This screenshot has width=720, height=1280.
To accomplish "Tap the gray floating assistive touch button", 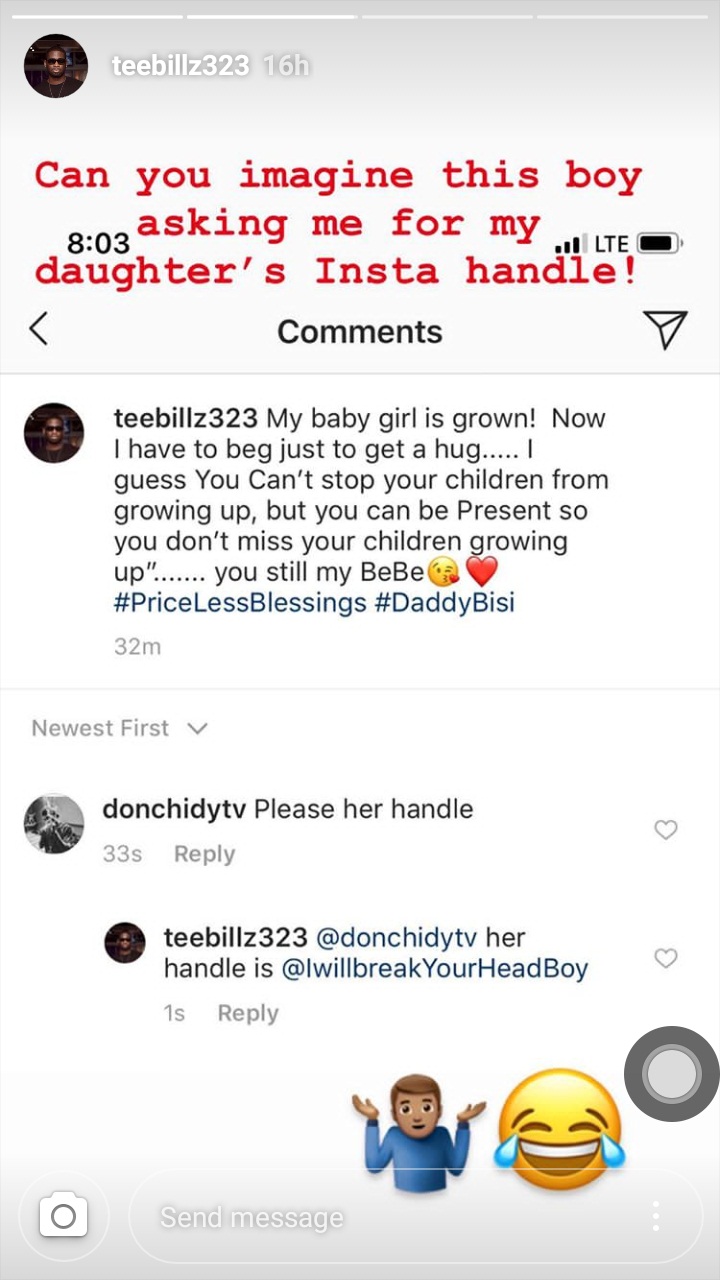I will tap(671, 1074).
